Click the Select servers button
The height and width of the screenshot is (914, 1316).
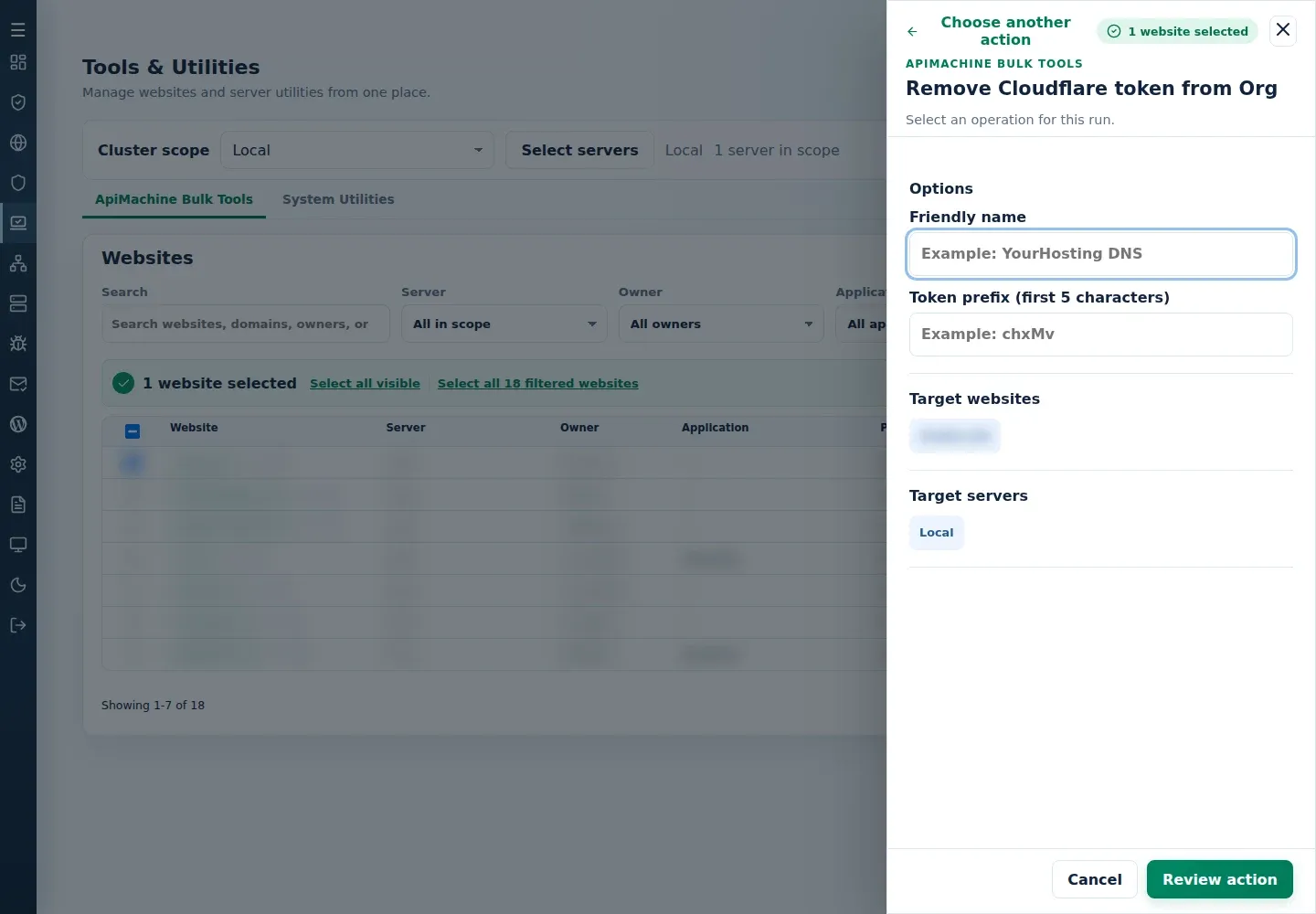[x=579, y=150]
